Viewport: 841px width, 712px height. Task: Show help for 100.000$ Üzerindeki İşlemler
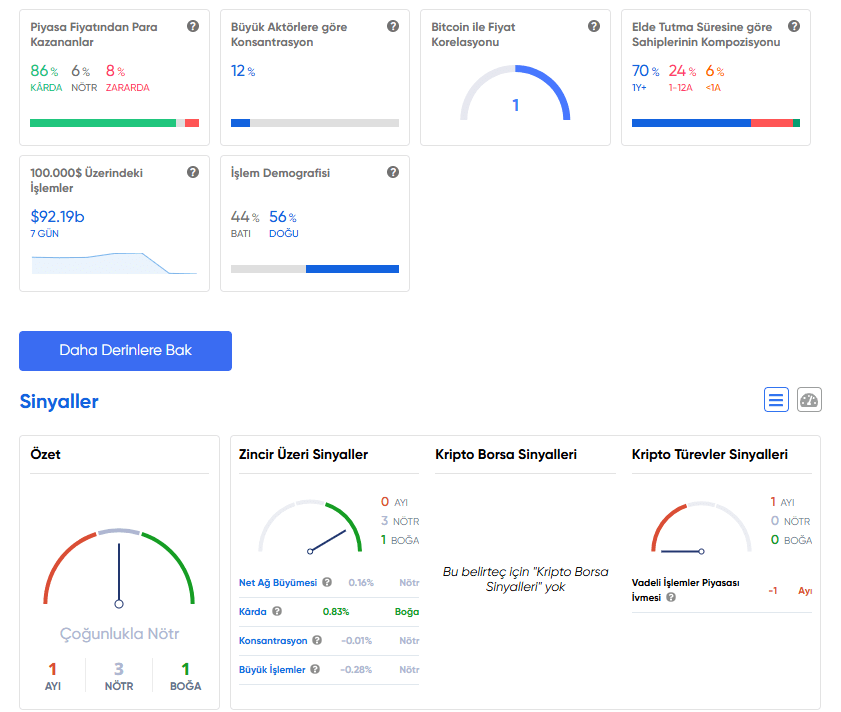coord(193,172)
